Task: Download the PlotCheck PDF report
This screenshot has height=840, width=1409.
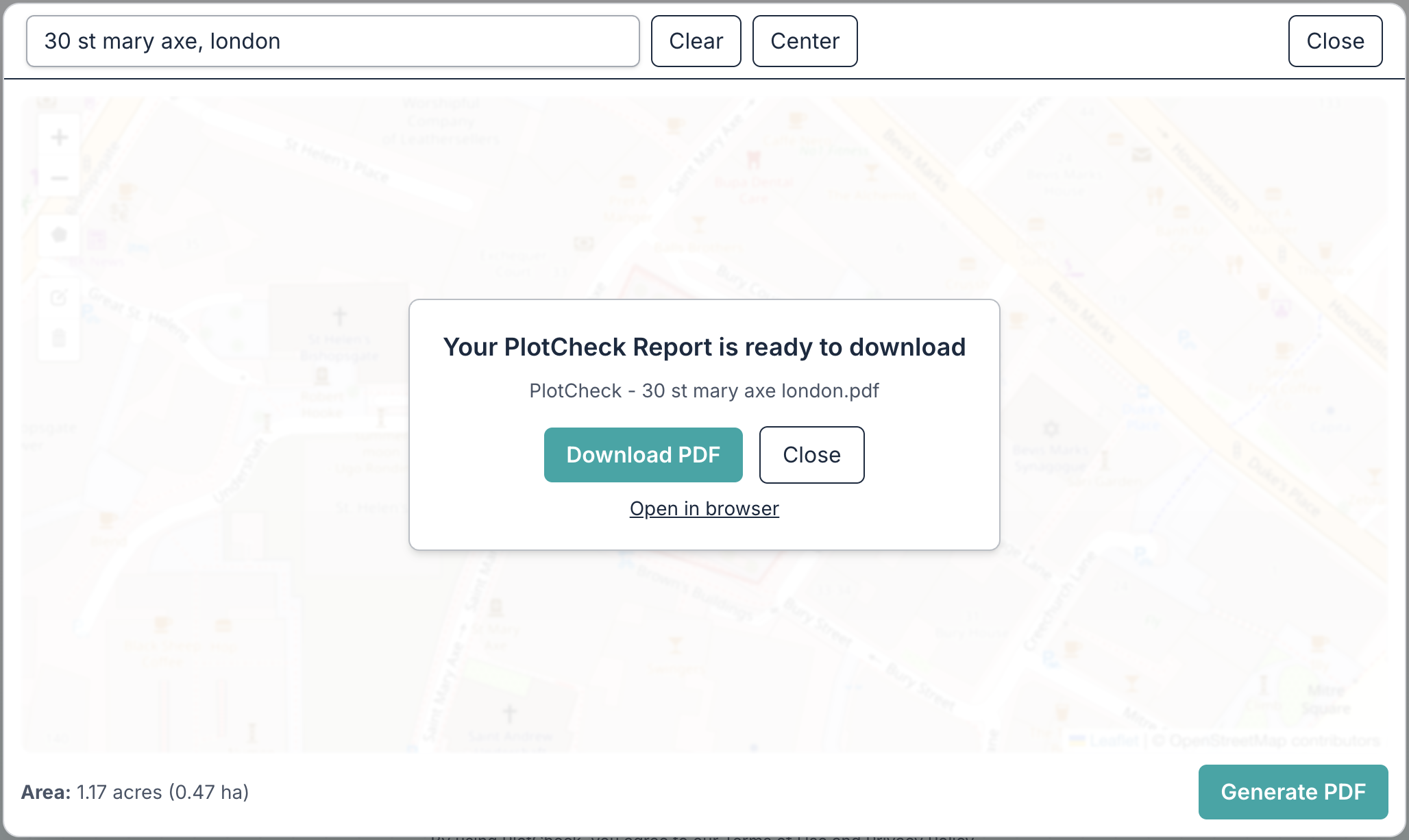Action: [x=642, y=454]
